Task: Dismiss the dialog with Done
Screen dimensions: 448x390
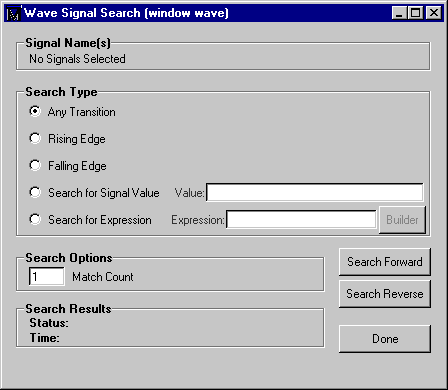Action: point(385,339)
